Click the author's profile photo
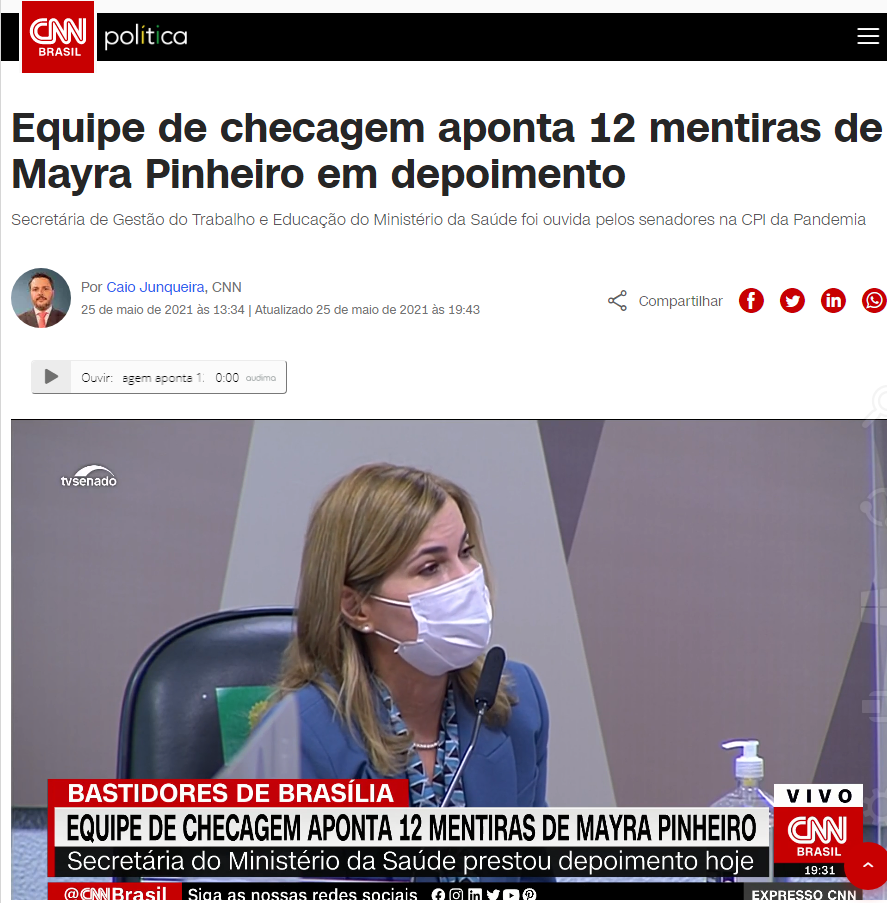 pos(41,298)
